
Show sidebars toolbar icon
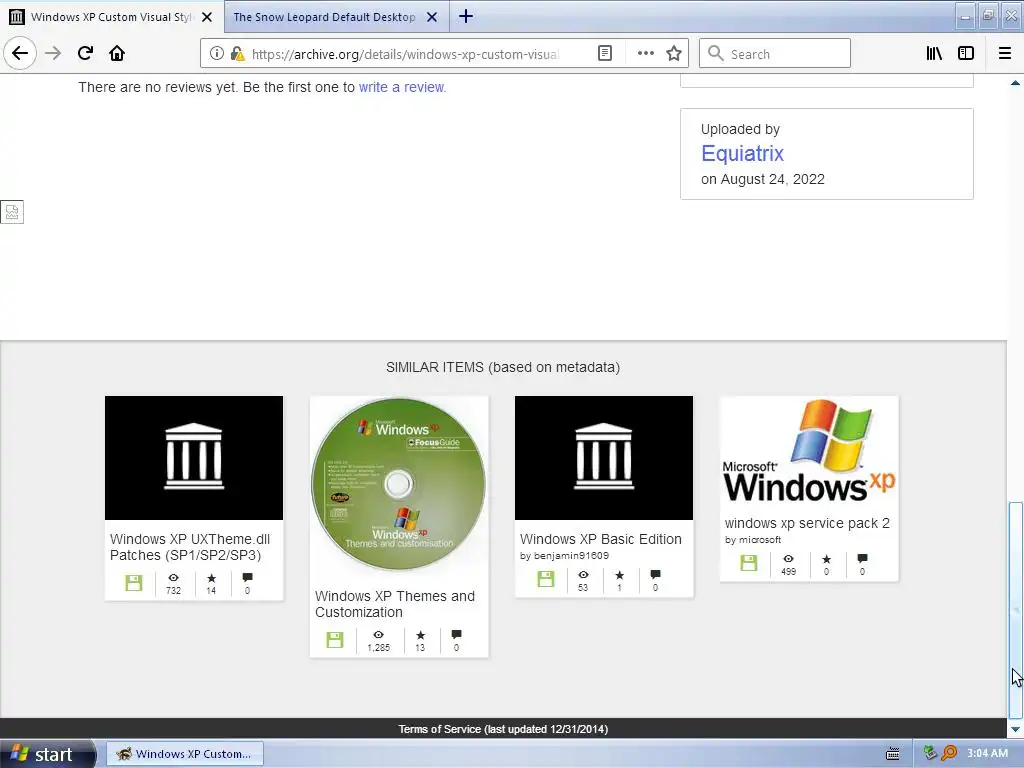point(966,54)
